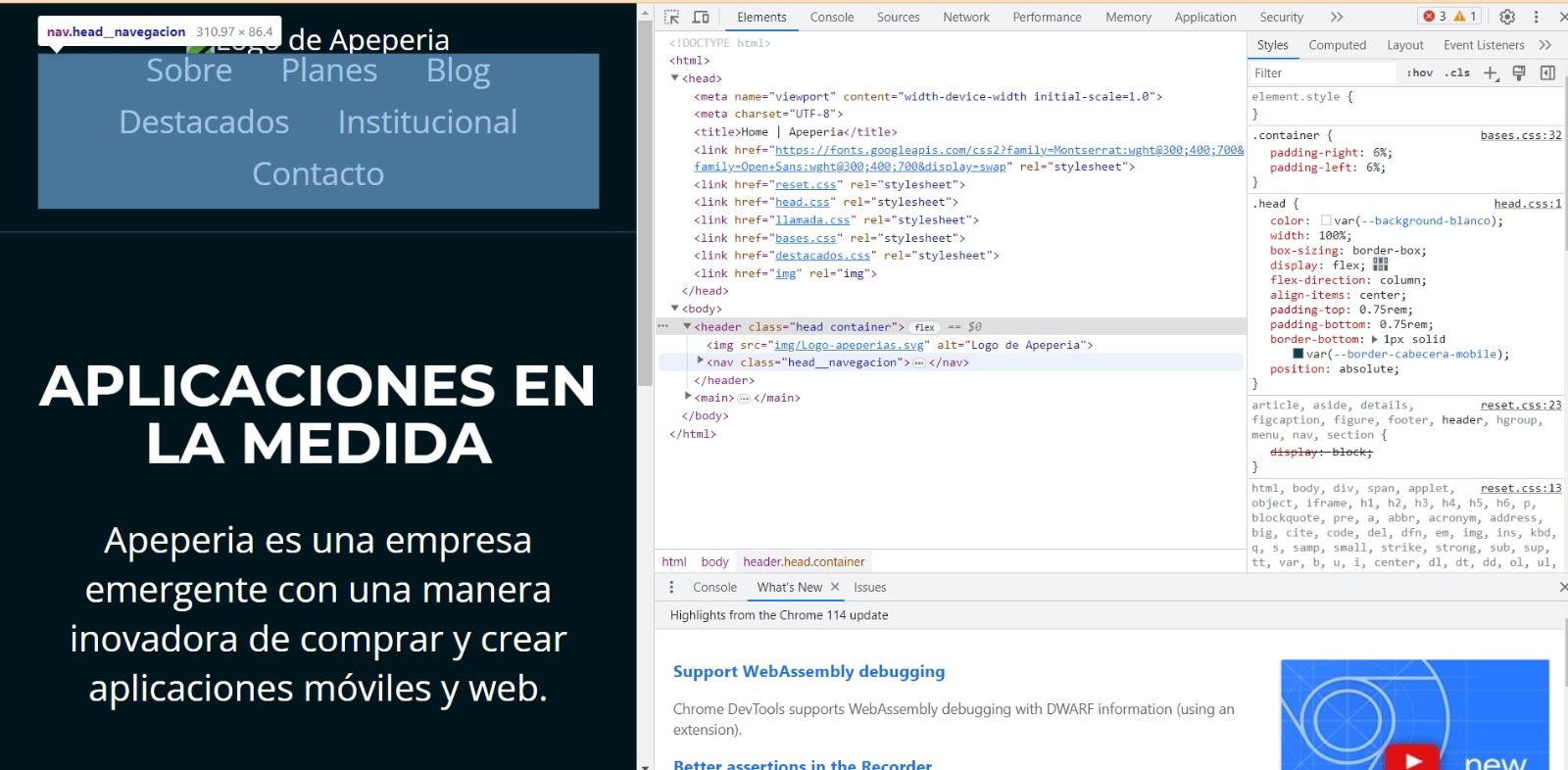Toggle the :hov element state panel

pos(1420,73)
